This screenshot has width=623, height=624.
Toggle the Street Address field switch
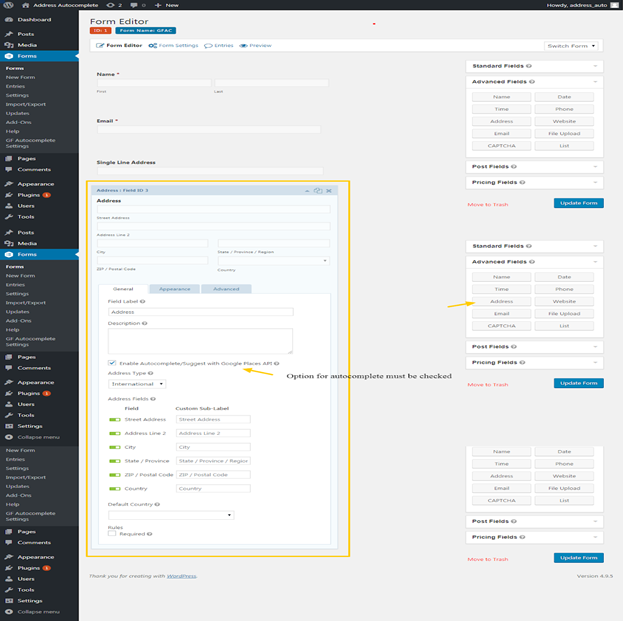115,420
